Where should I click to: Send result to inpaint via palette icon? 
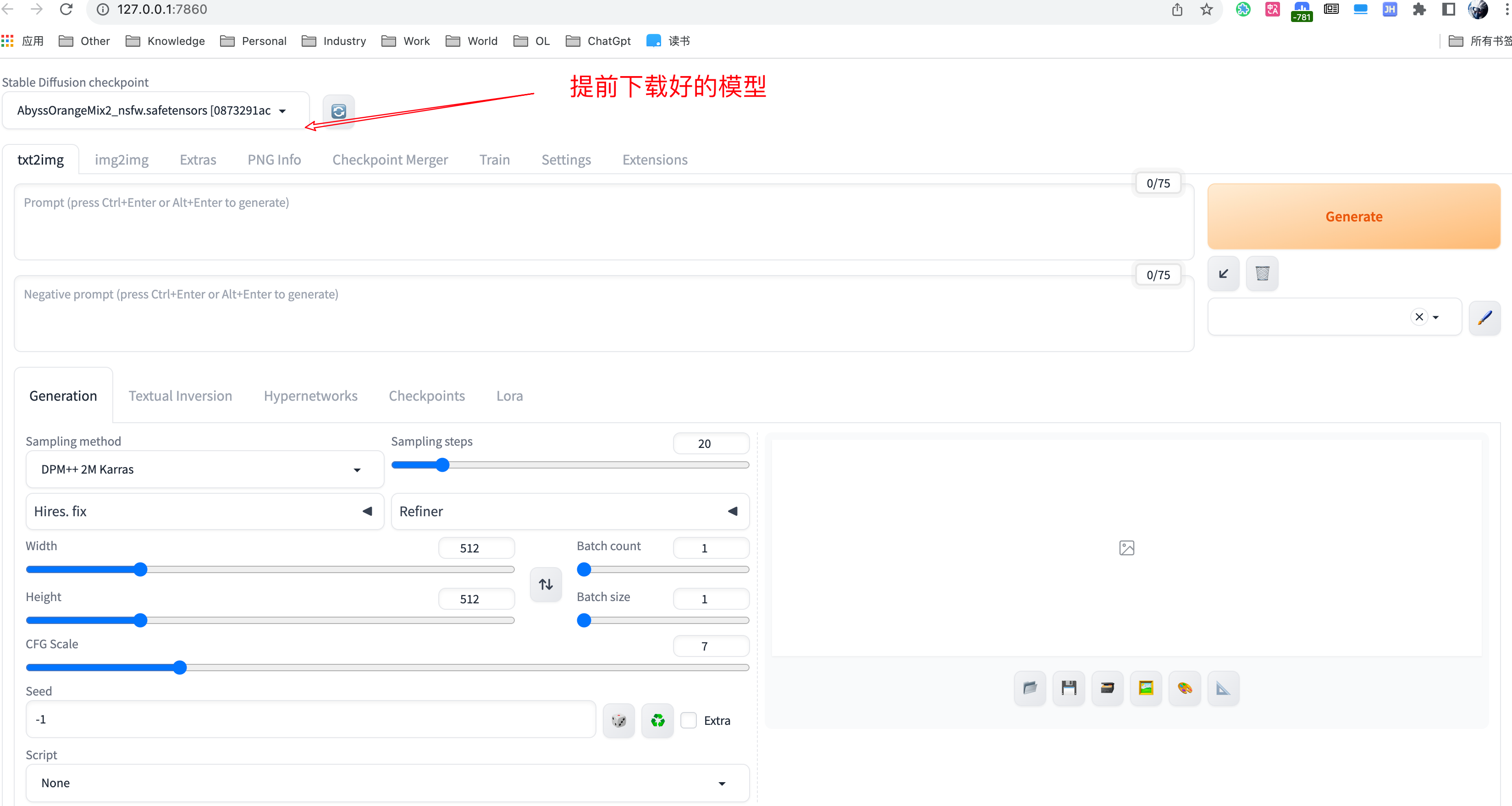click(x=1185, y=688)
